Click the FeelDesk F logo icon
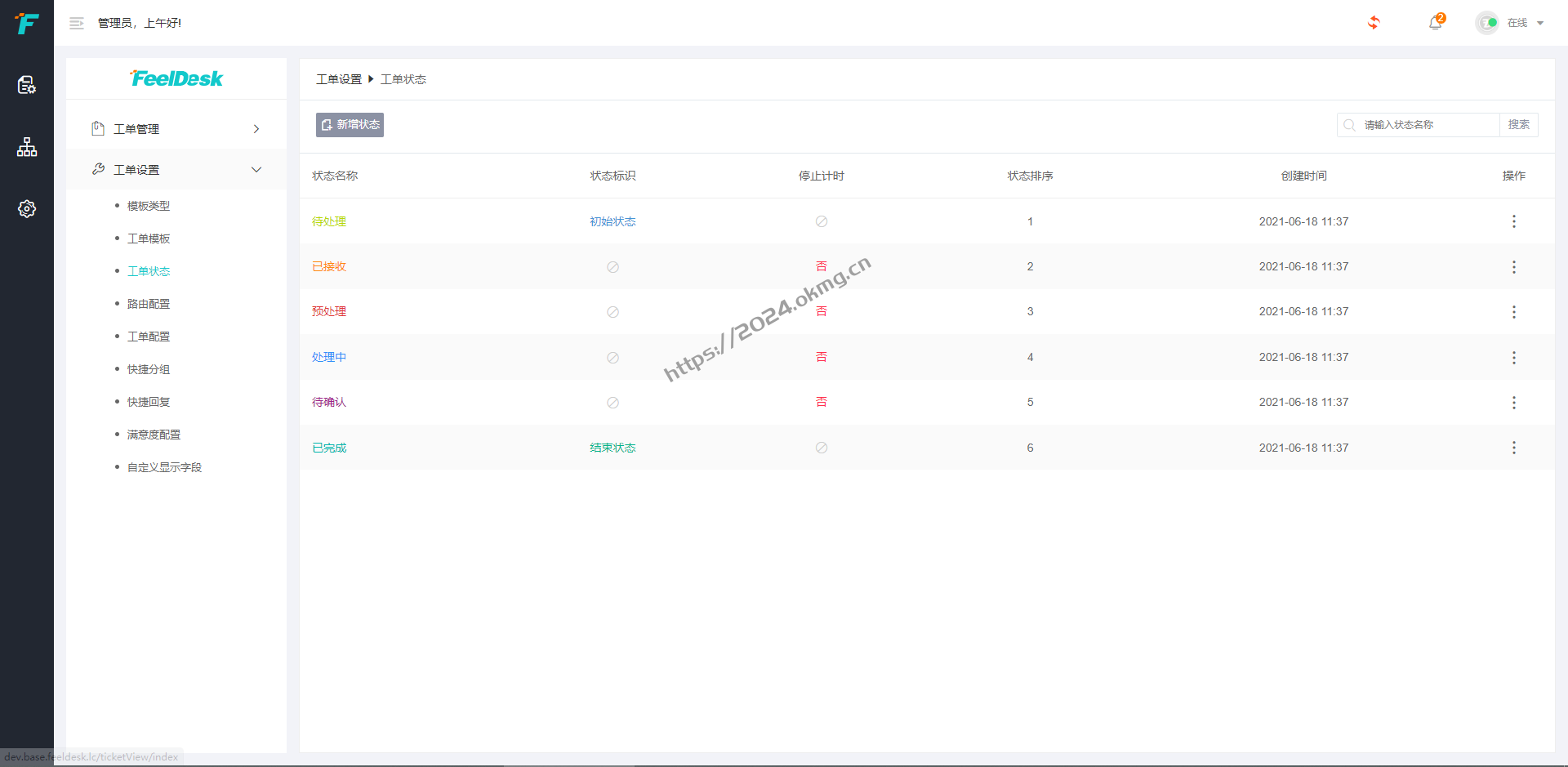The image size is (1568, 767). tap(27, 24)
